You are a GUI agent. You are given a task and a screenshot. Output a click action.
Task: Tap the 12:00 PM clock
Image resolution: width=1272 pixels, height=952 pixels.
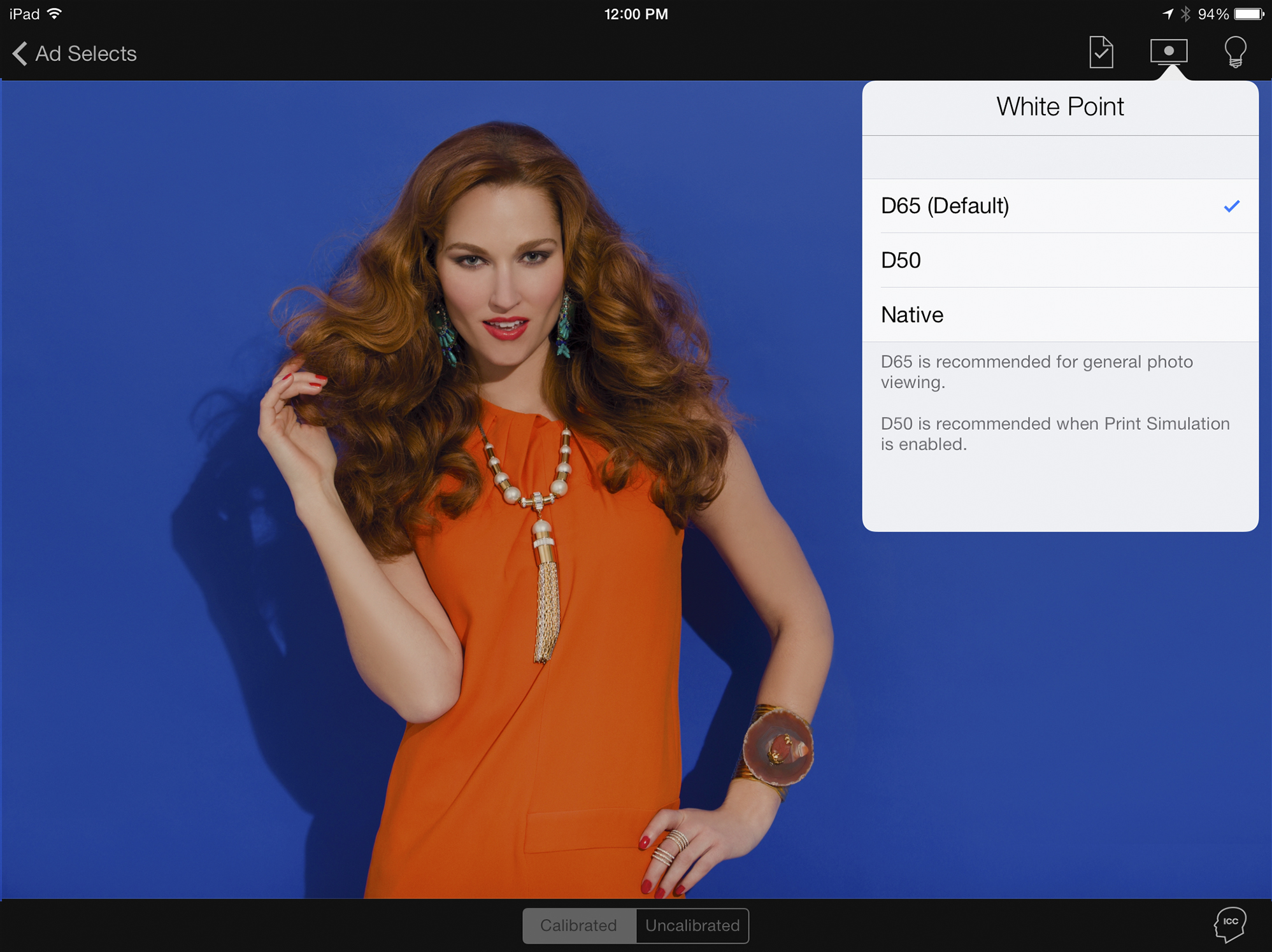pos(636,14)
